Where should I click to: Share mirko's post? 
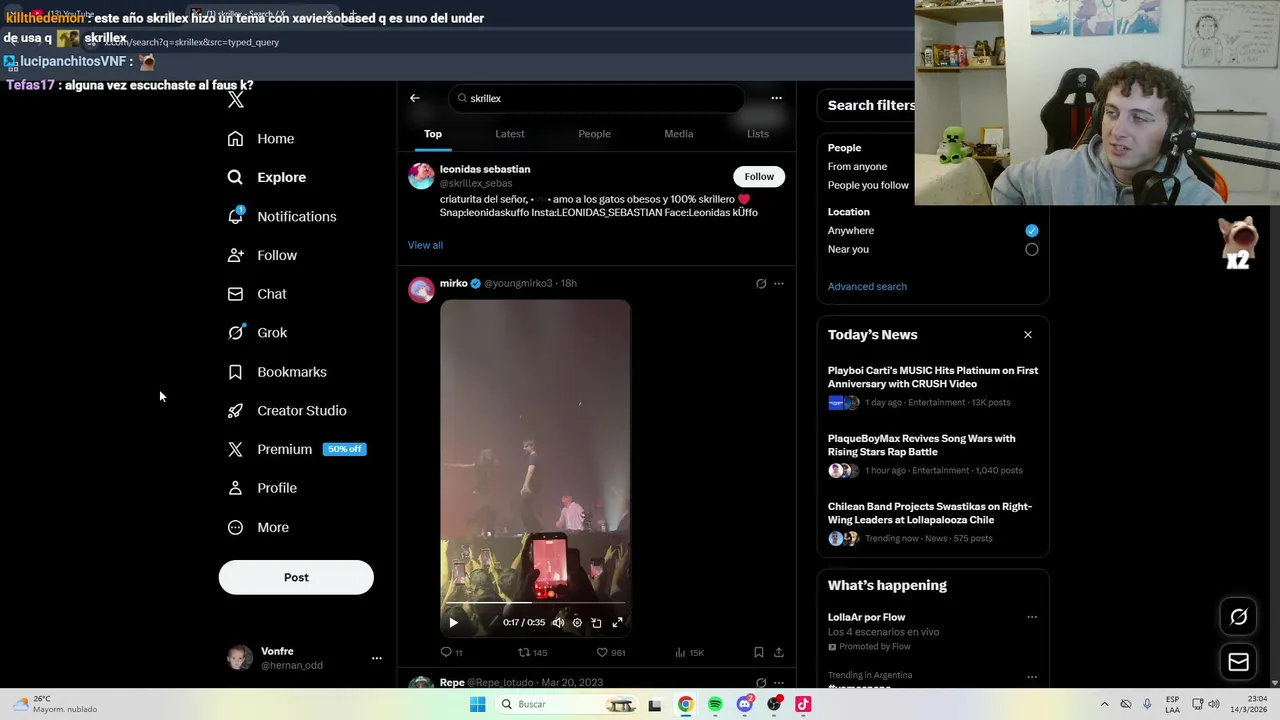(x=779, y=652)
